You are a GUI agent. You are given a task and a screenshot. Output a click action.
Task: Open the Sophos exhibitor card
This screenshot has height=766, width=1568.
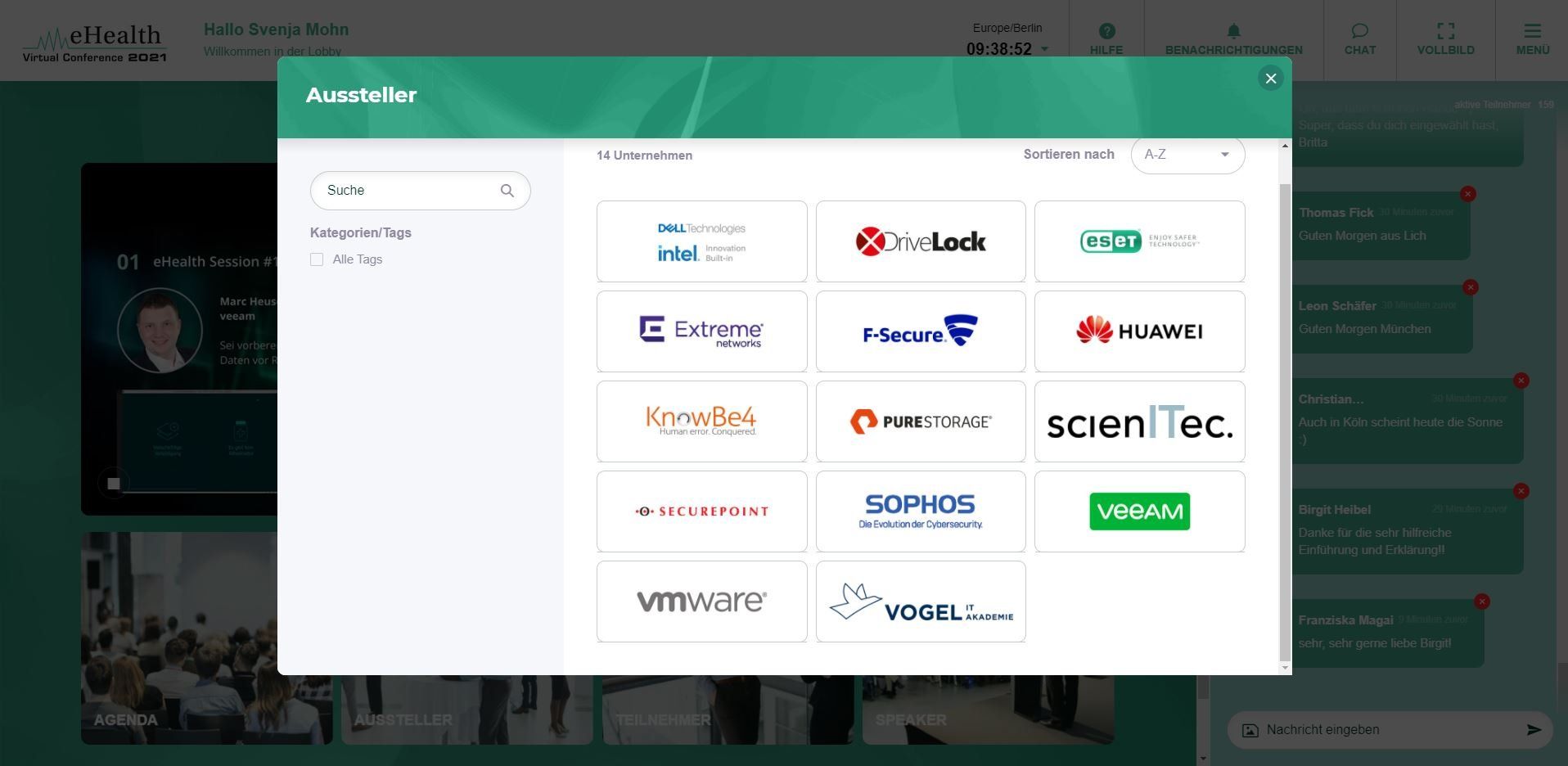click(x=921, y=511)
